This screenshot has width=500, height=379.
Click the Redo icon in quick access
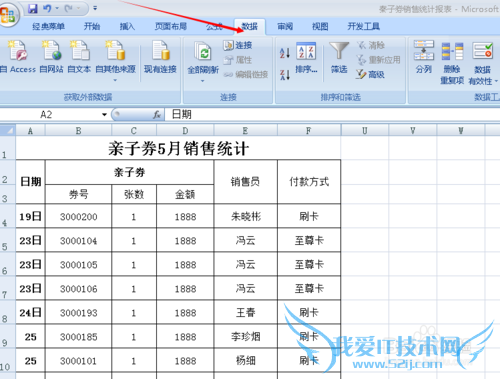(68, 8)
